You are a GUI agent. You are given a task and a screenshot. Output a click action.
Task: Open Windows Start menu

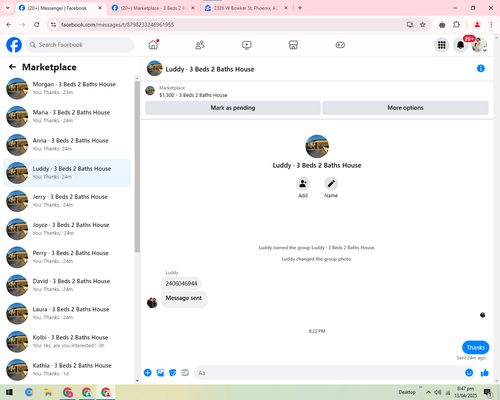9,392
